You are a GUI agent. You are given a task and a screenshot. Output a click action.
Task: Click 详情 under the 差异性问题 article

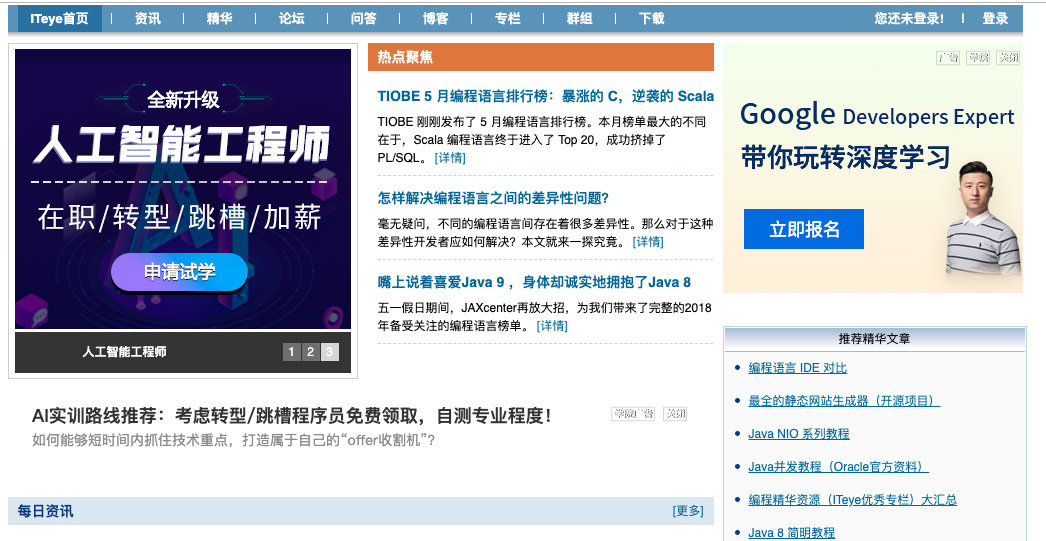pyautogui.click(x=648, y=241)
